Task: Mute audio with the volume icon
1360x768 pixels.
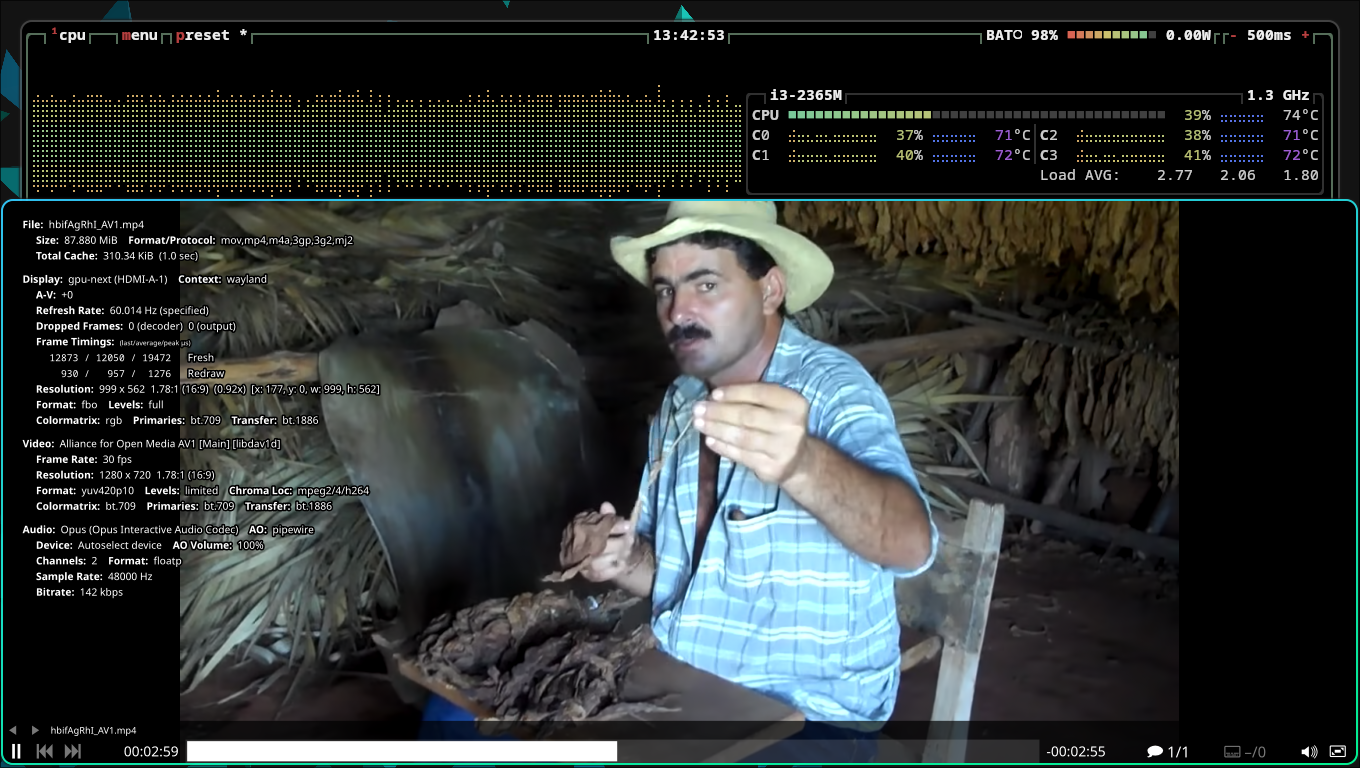Action: (x=1309, y=751)
